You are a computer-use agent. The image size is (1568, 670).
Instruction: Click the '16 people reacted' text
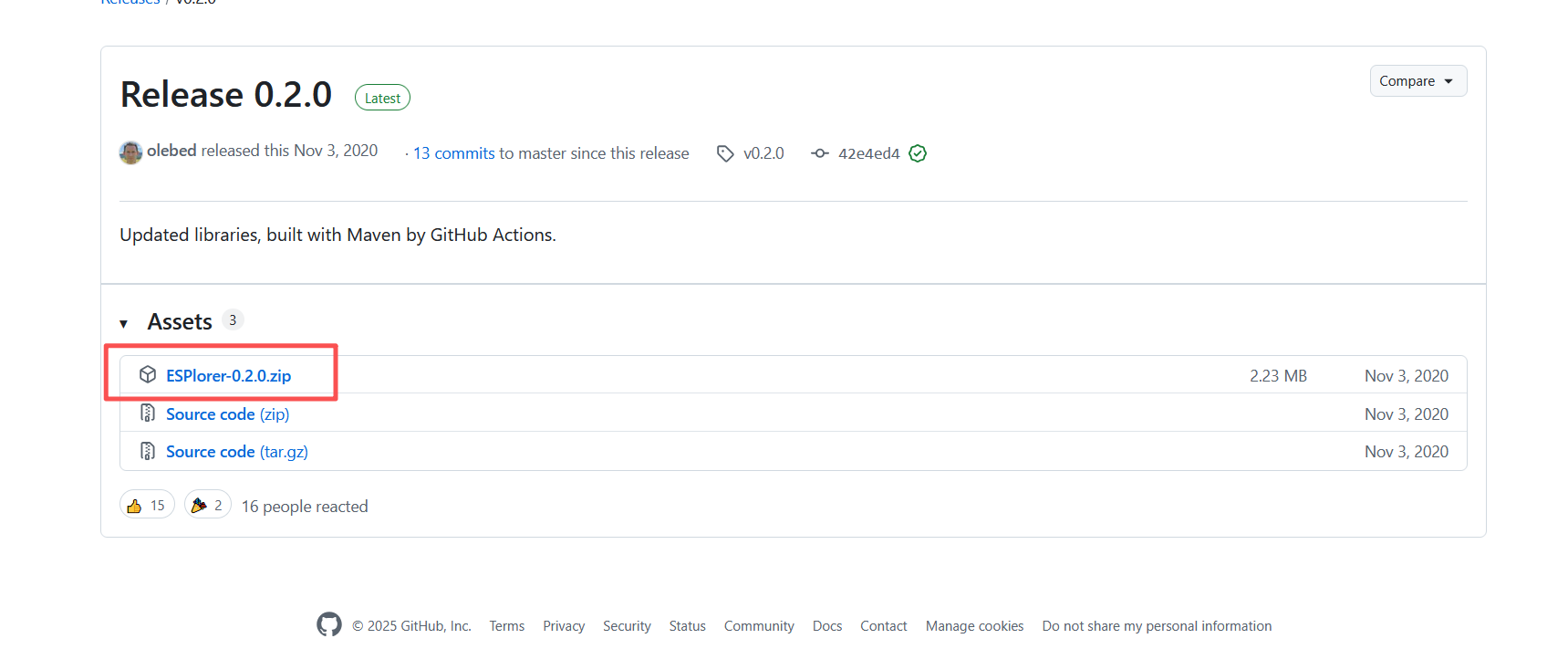(305, 507)
